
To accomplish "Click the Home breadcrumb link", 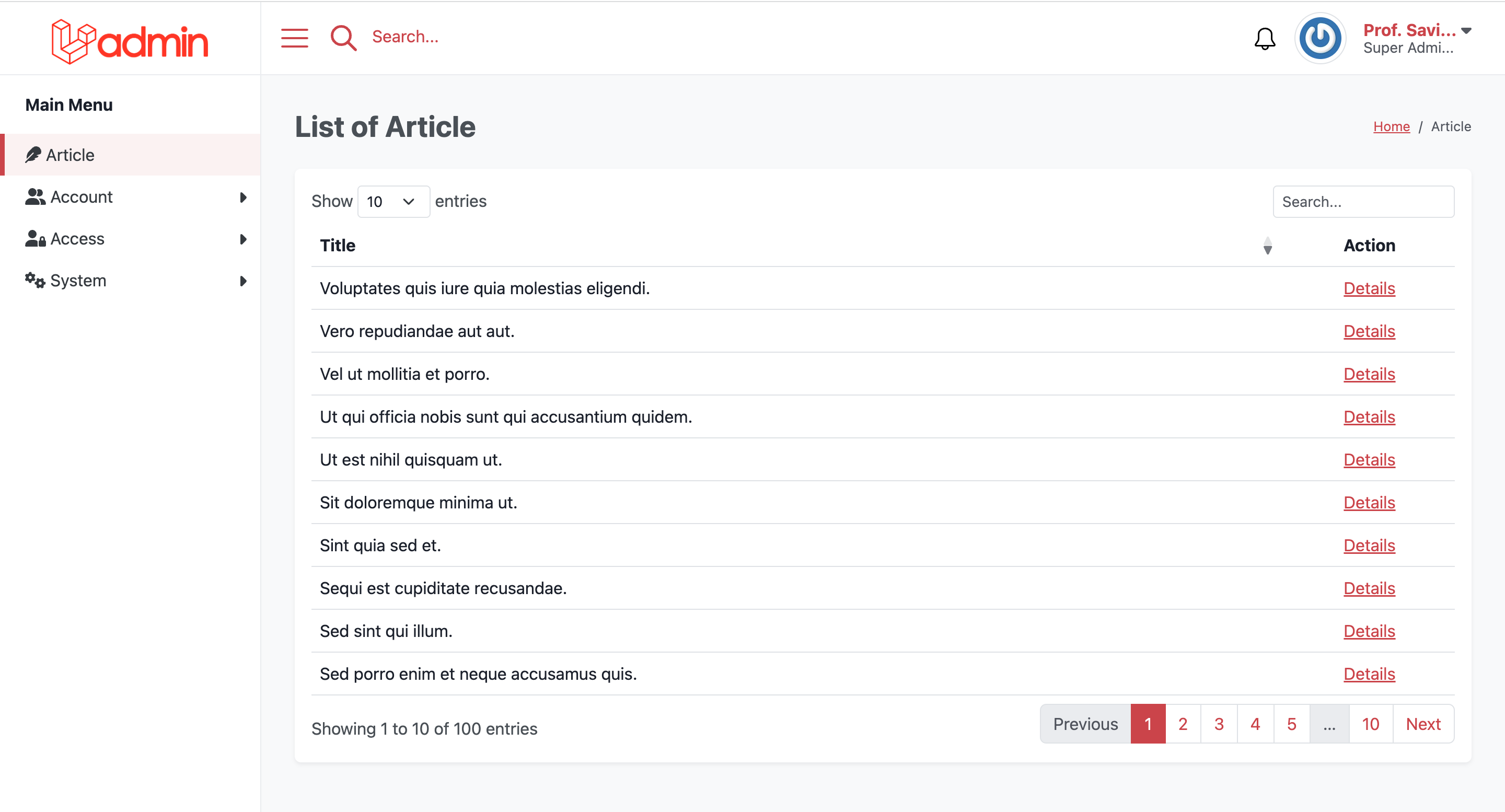I will tap(1391, 127).
